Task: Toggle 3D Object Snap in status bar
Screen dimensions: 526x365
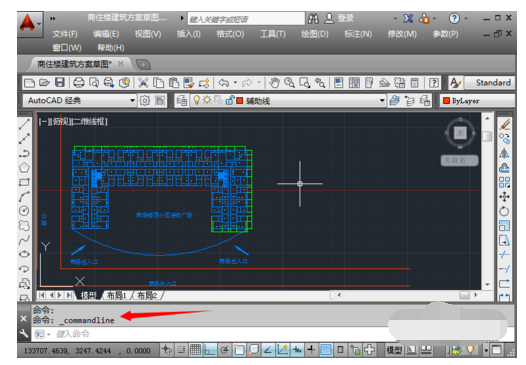Action: pyautogui.click(x=254, y=350)
